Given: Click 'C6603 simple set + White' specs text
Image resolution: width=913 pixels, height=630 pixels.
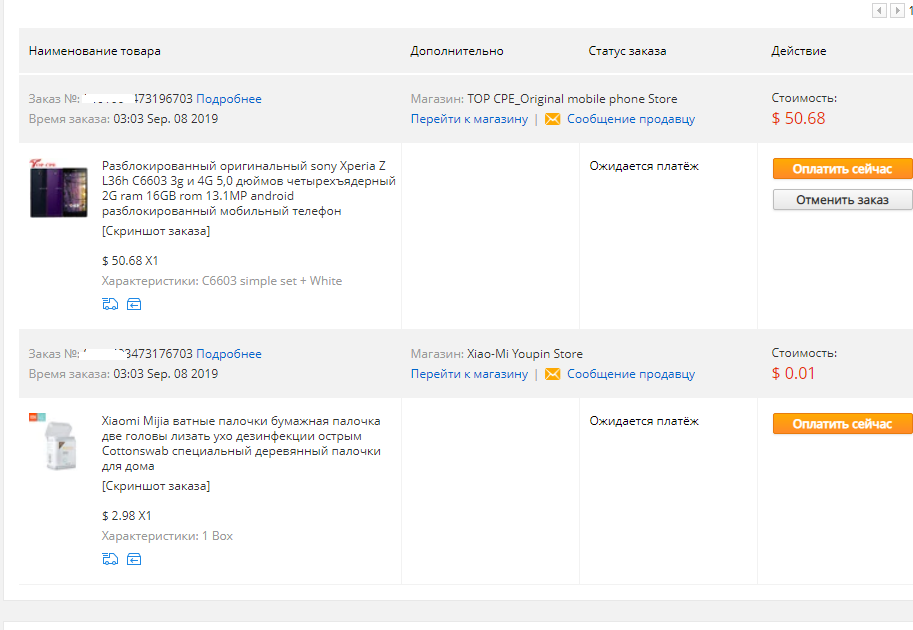Looking at the screenshot, I should [272, 281].
